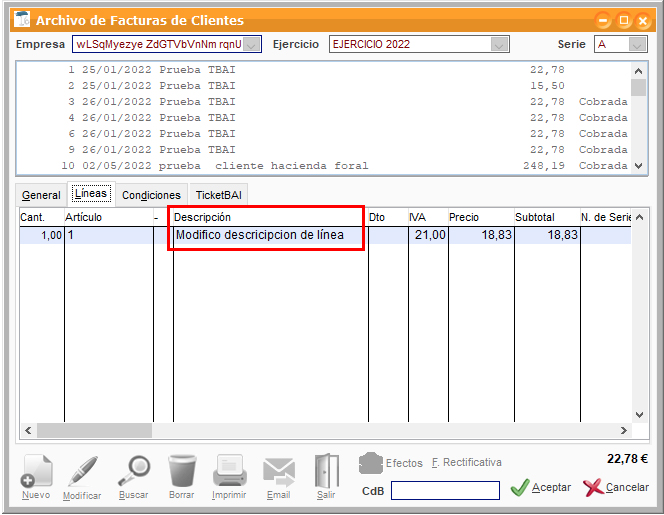
Task: Click the Artículo column header
Action: pos(108,217)
